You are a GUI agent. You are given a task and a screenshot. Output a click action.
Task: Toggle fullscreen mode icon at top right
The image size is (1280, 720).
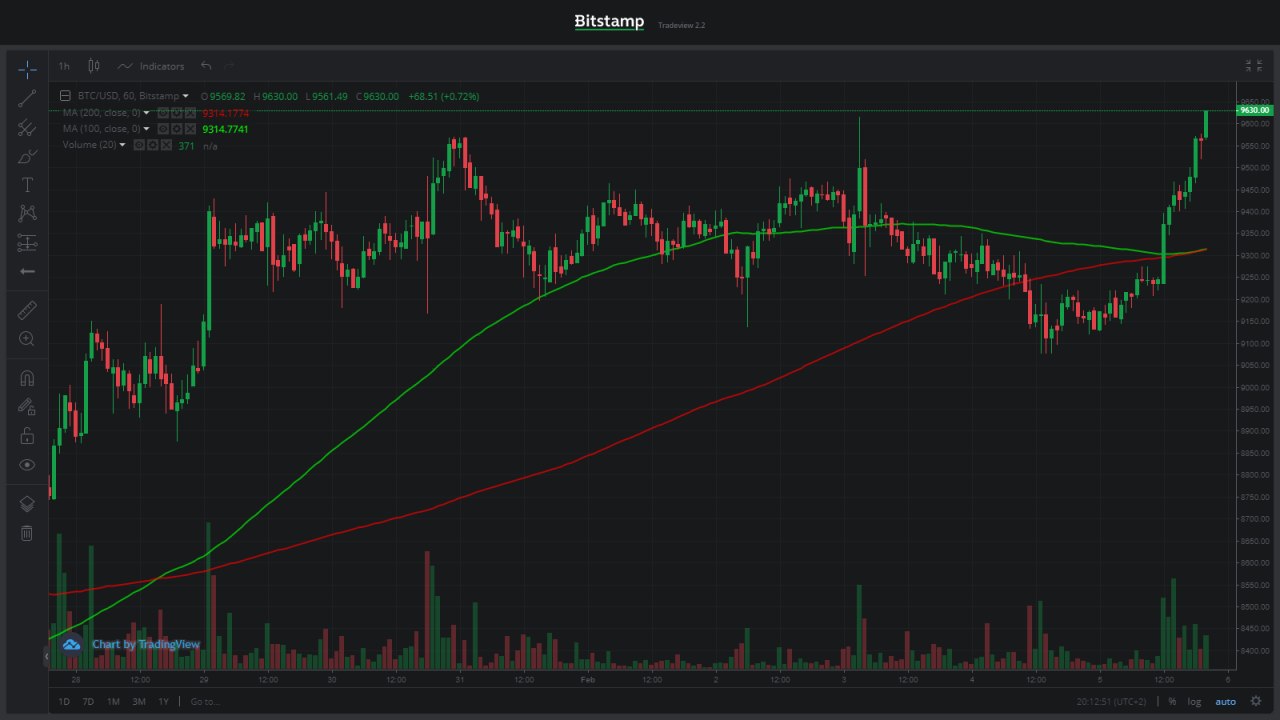pyautogui.click(x=1254, y=66)
